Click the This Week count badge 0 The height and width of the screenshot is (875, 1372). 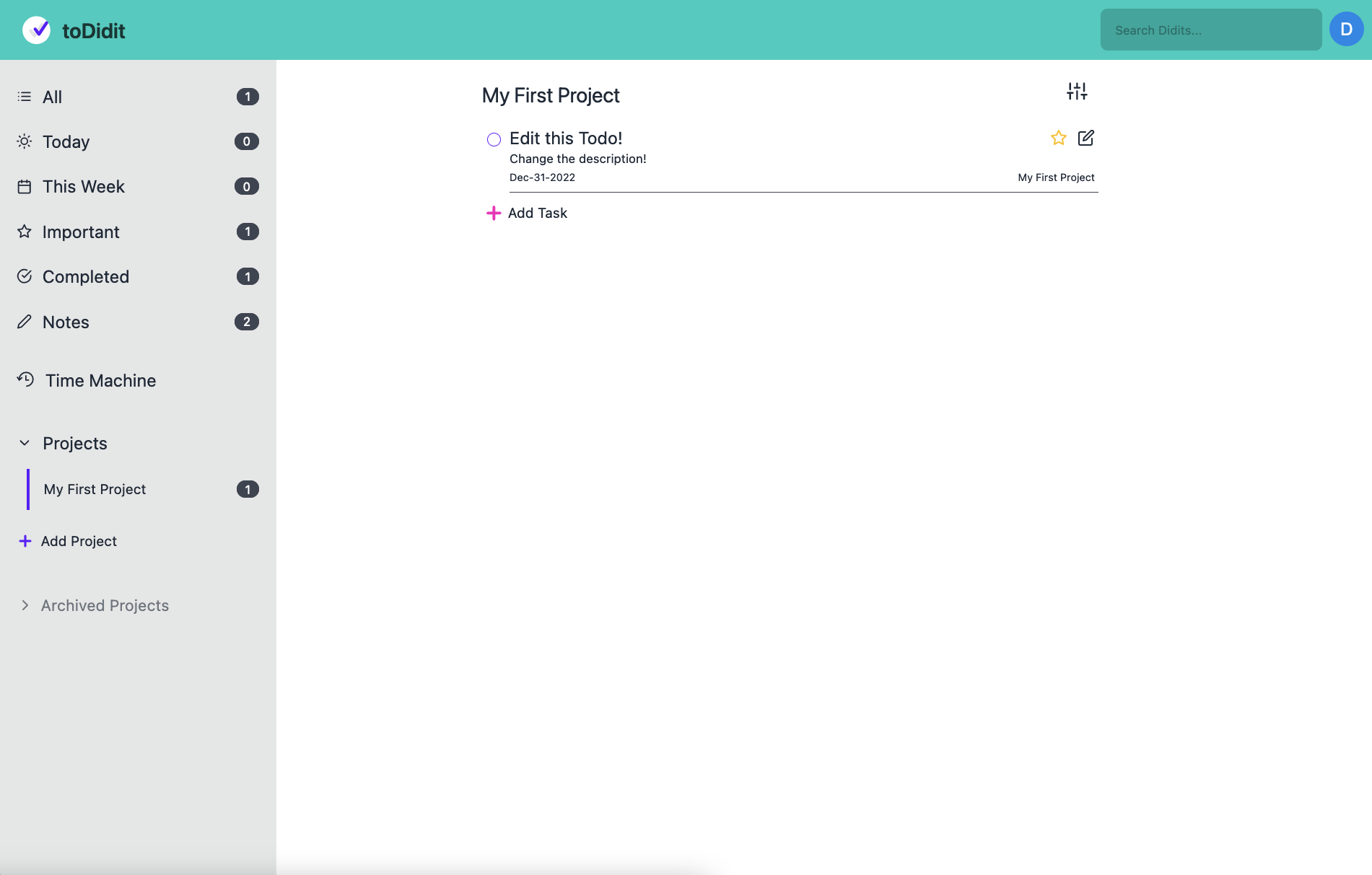pyautogui.click(x=247, y=187)
